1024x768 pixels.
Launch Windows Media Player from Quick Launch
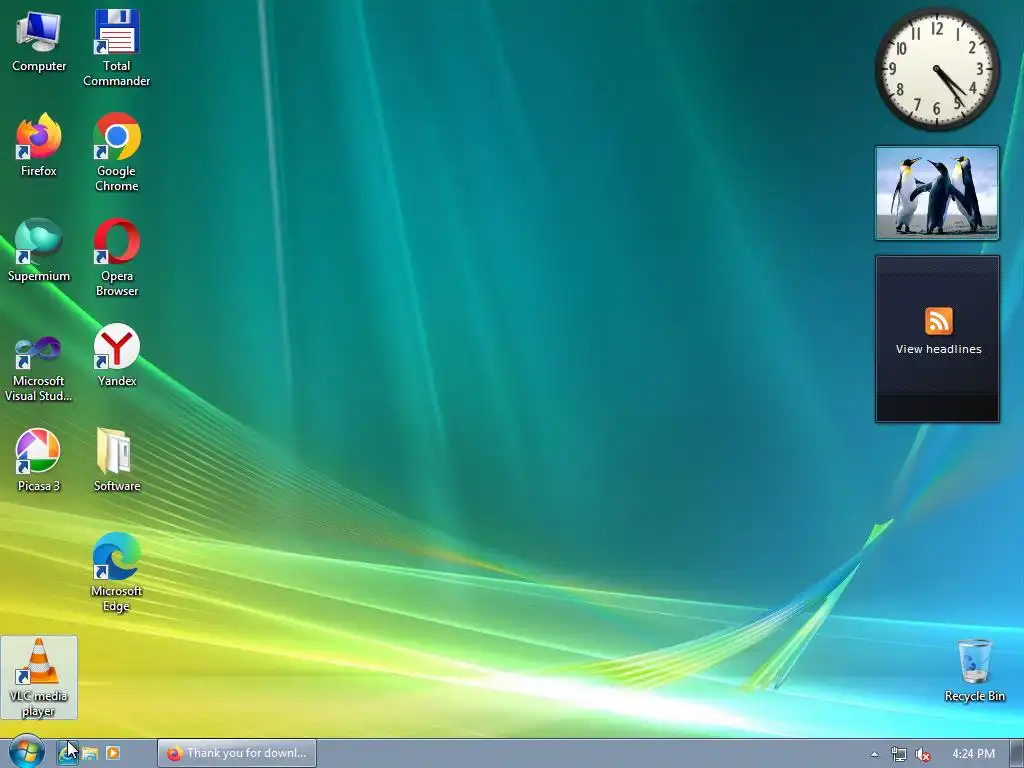(x=112, y=754)
